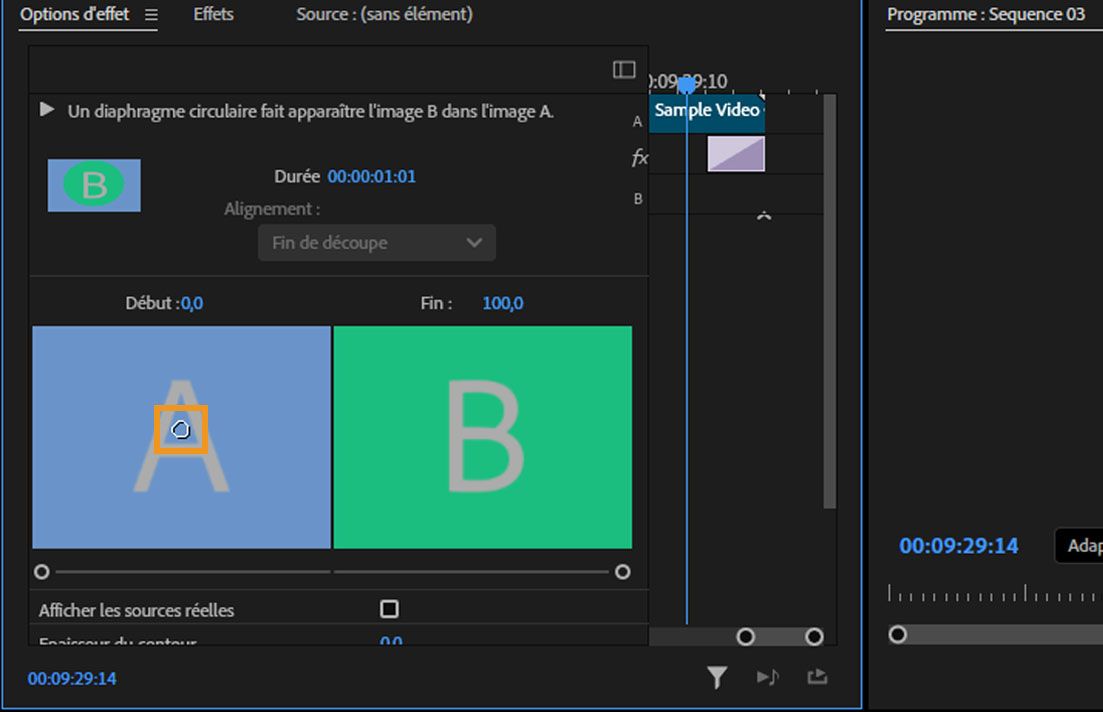Enable Afficher les sources réelles checkbox

[389, 609]
